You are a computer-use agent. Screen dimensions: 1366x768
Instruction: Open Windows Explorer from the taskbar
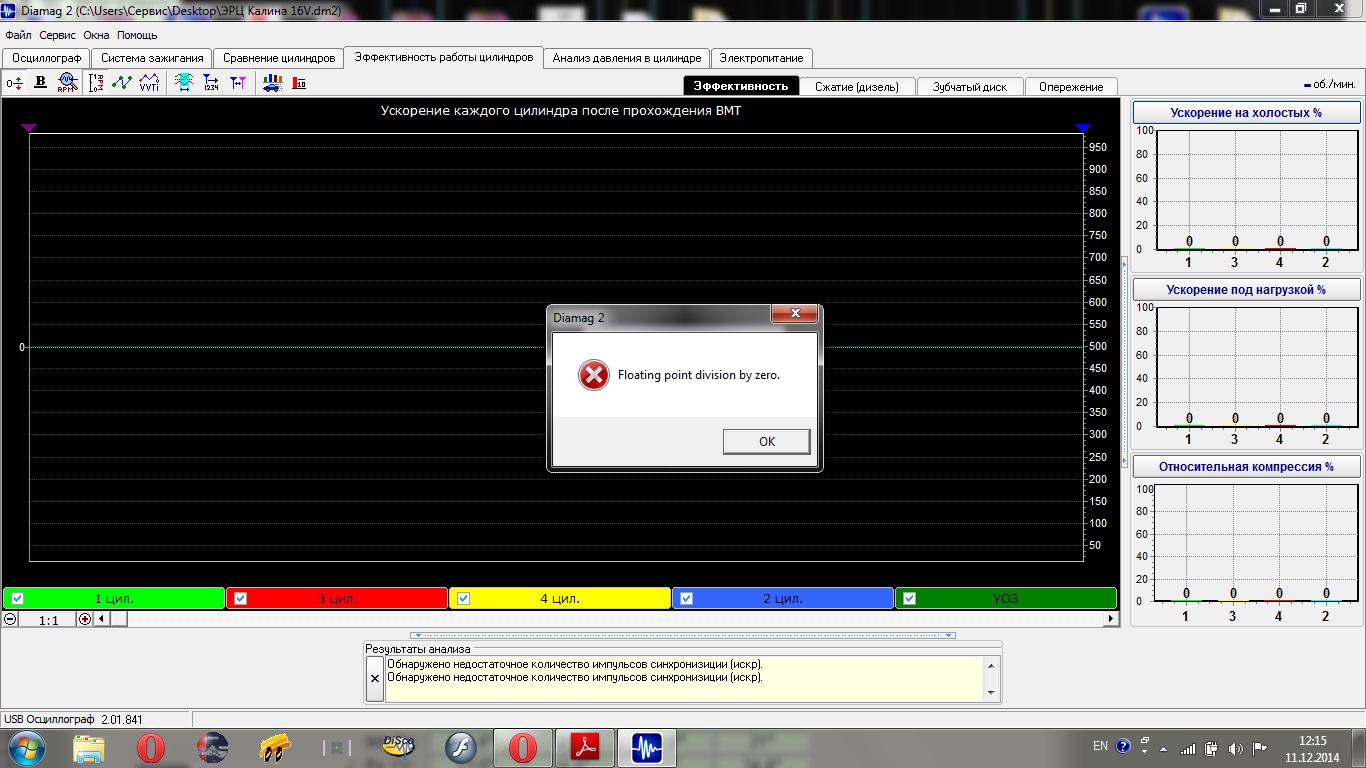[88, 747]
